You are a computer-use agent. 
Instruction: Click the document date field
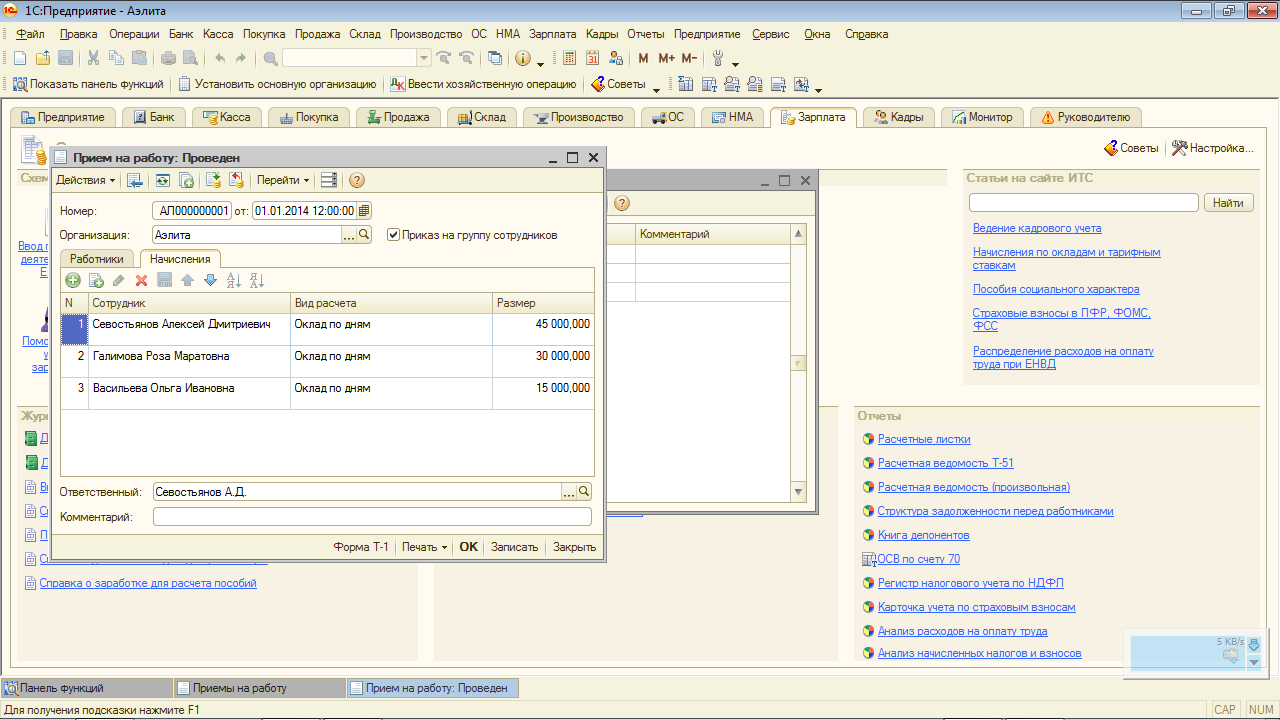click(x=304, y=210)
